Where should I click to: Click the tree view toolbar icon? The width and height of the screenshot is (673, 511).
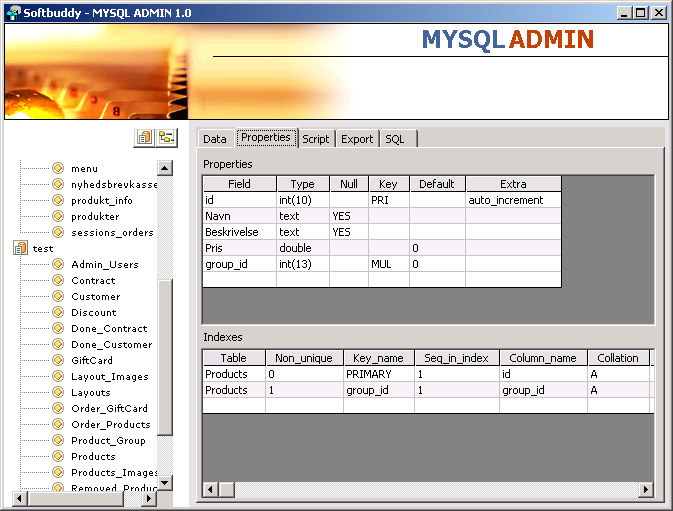pos(165,138)
